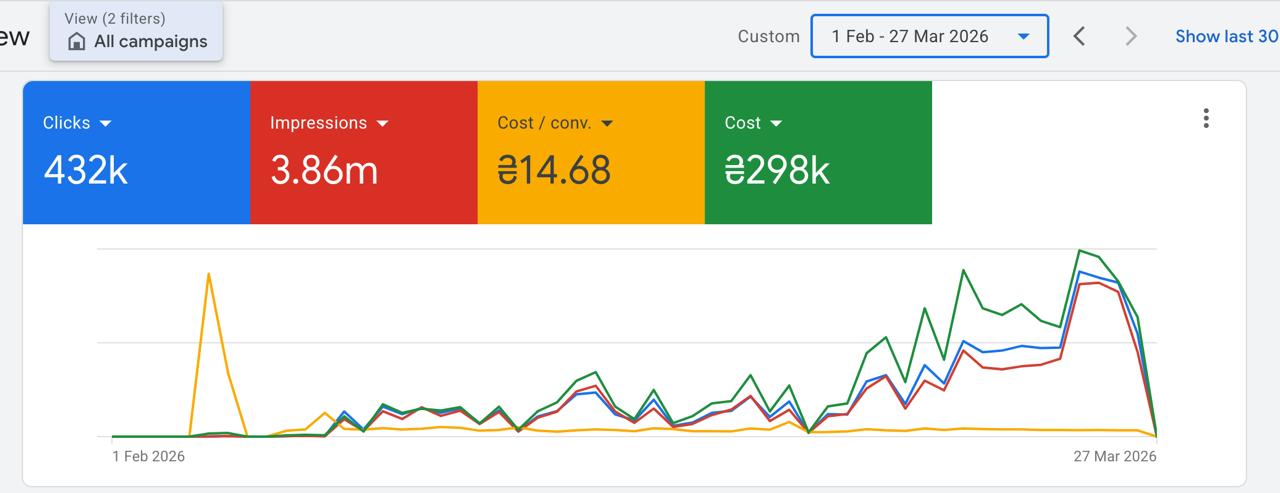Select the All campaigns view label
This screenshot has height=493, width=1280.
(150, 42)
